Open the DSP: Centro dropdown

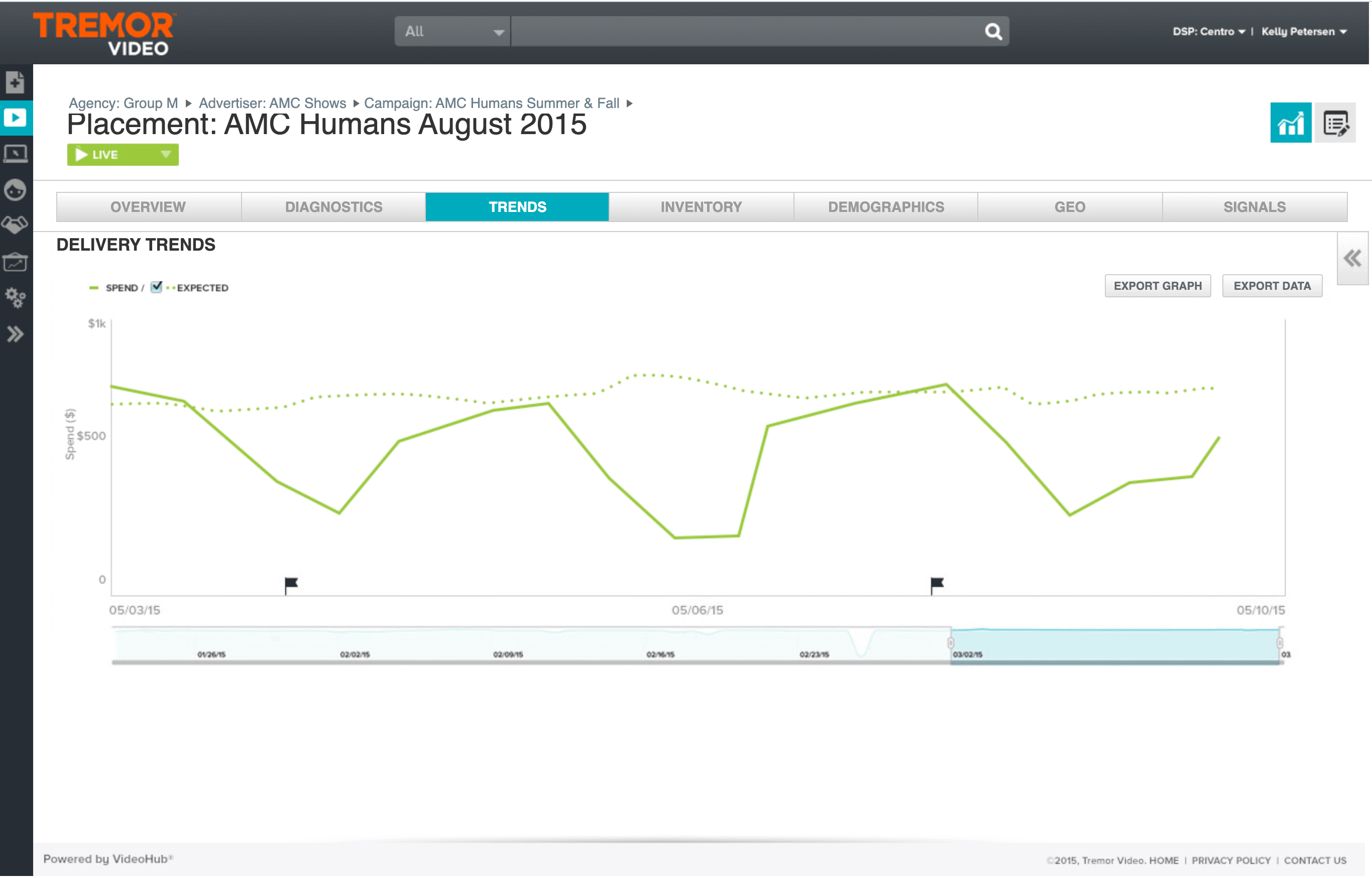[x=1208, y=32]
